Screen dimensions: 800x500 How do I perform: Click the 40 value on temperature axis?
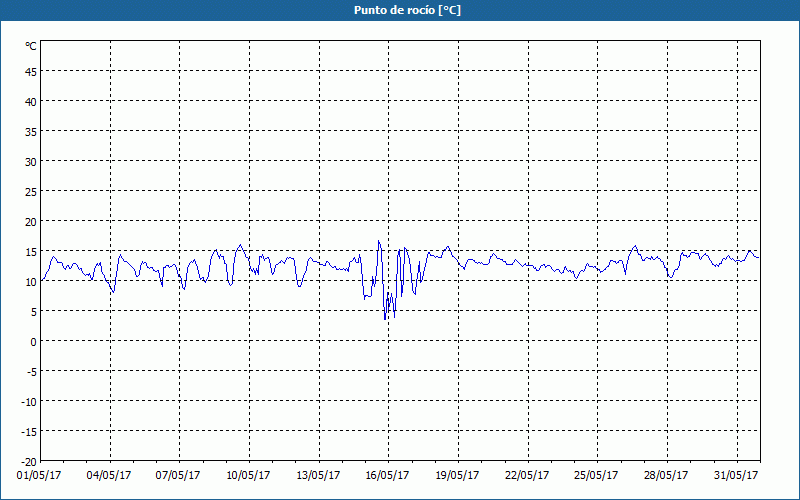(31, 102)
